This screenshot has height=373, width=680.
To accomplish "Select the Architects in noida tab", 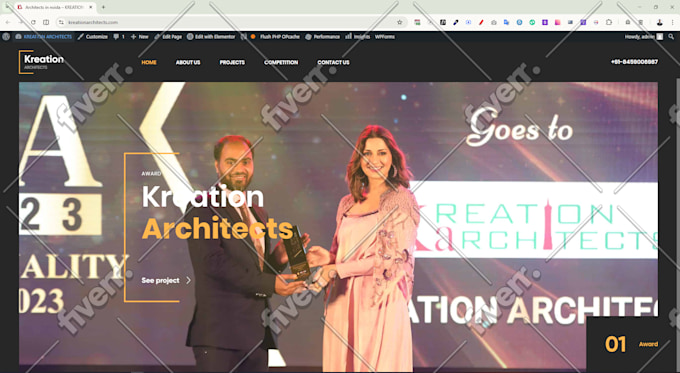I will [x=54, y=7].
